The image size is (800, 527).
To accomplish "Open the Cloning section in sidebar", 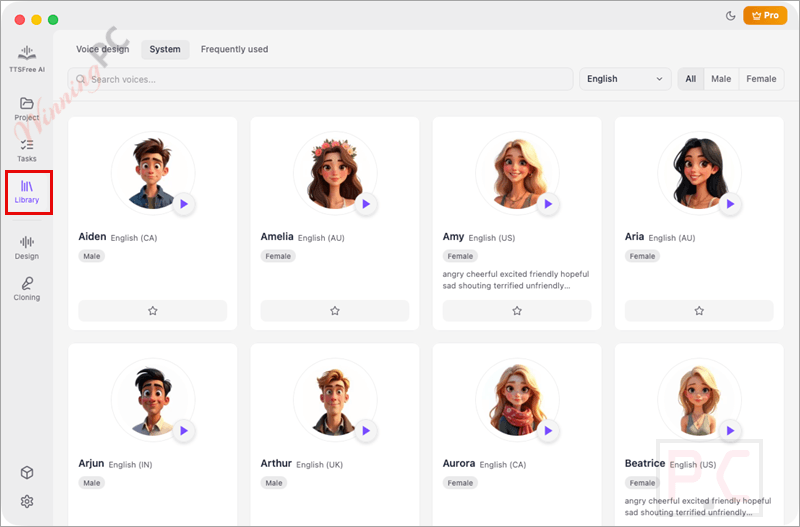I will [x=27, y=289].
